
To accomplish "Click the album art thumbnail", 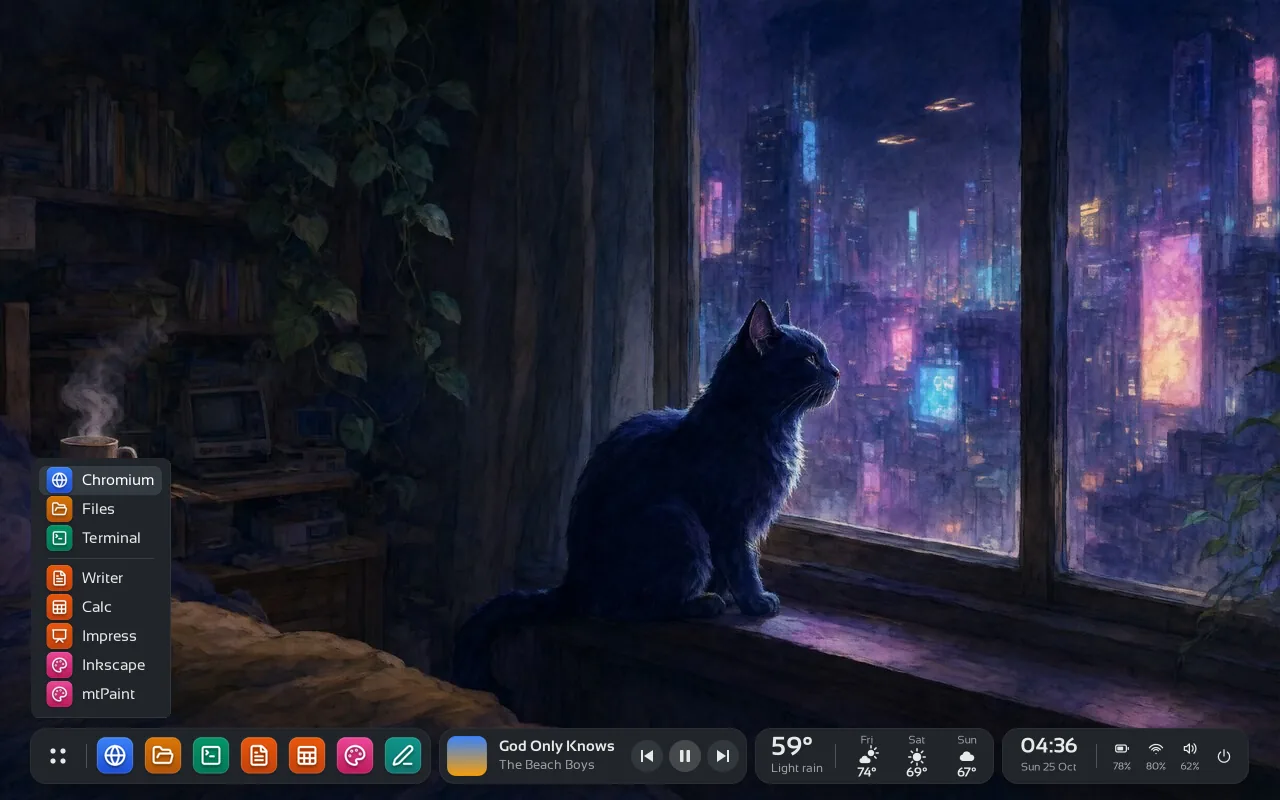I will [467, 756].
